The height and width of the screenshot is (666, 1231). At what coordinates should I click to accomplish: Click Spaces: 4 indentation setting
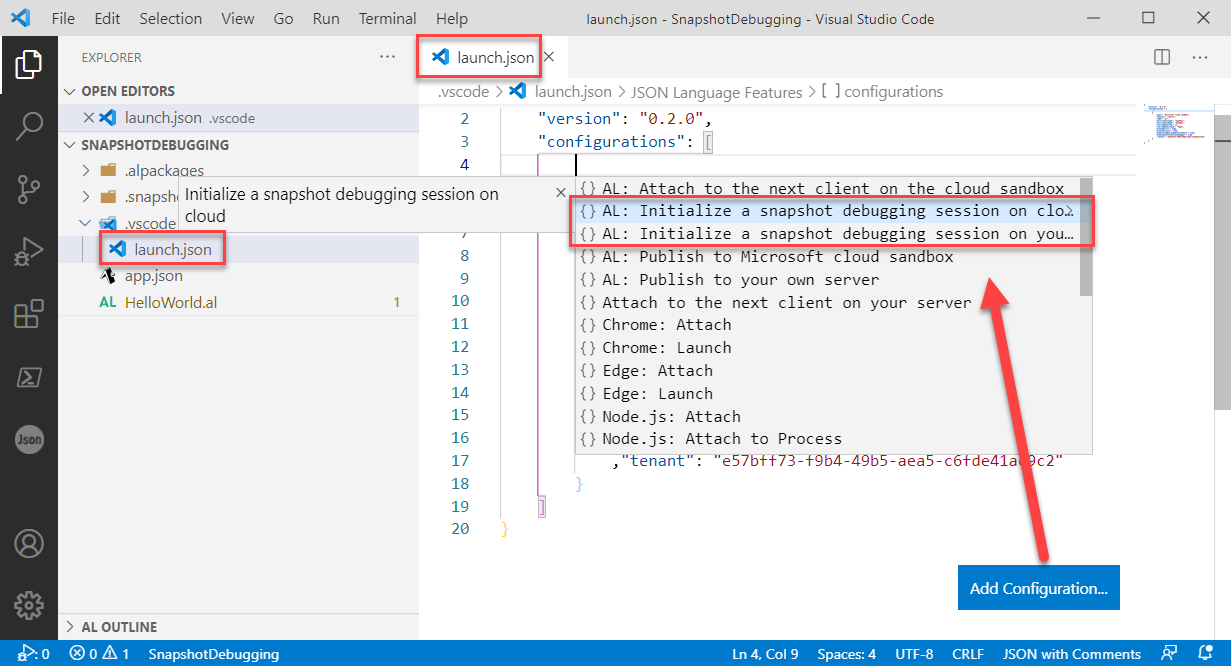coord(846,654)
